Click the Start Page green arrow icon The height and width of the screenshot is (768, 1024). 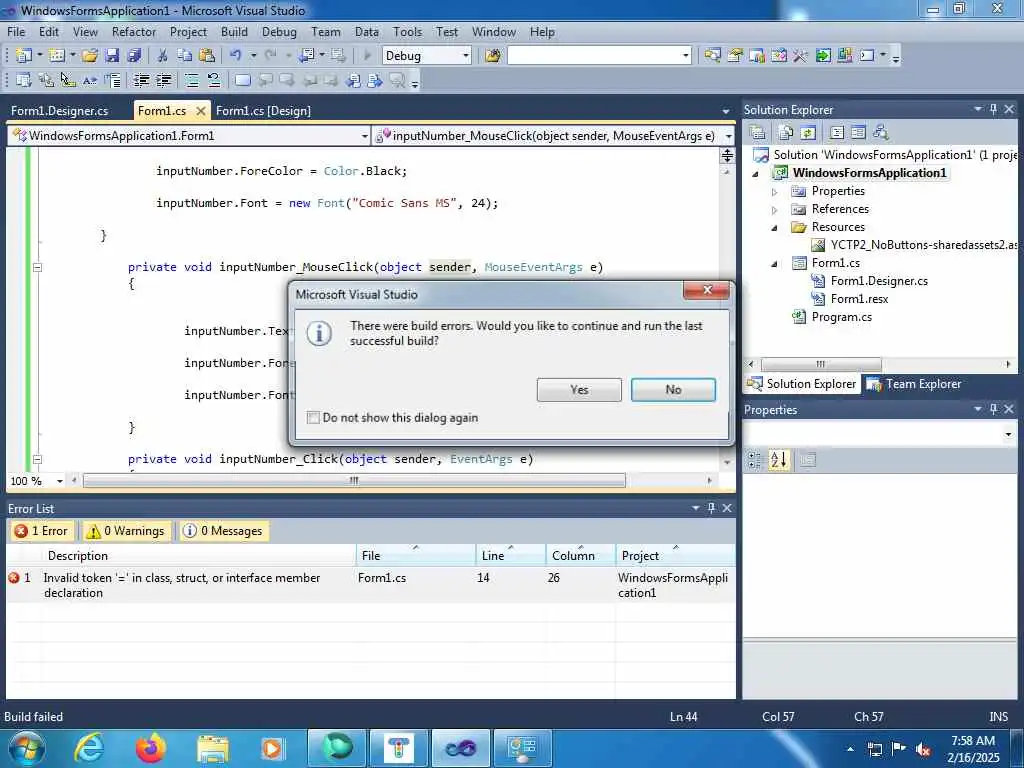pos(822,56)
